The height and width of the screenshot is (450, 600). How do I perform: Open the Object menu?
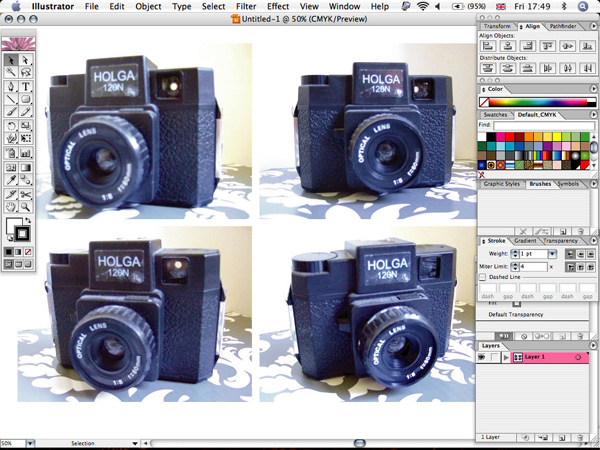coord(148,6)
